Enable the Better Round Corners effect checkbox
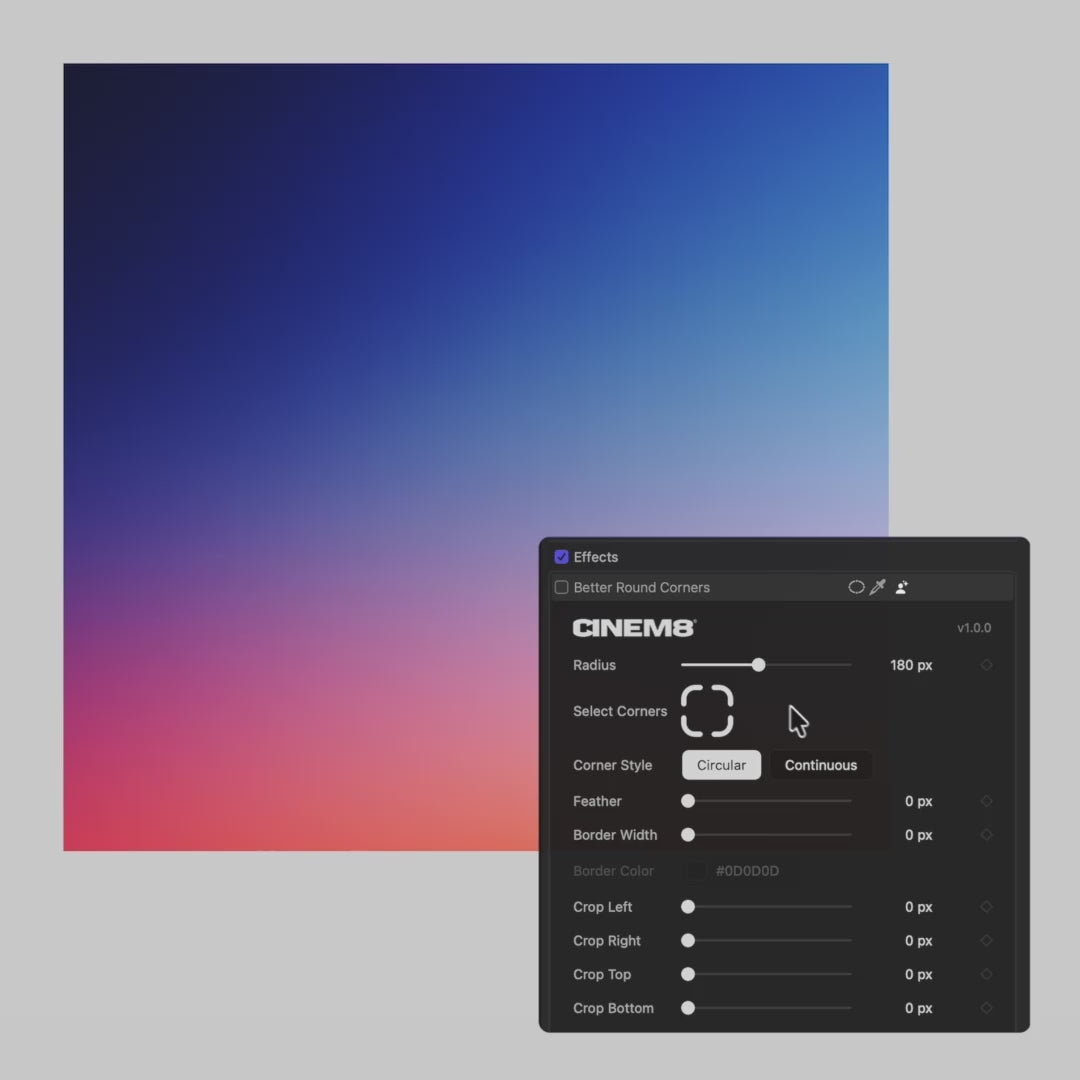 click(561, 587)
